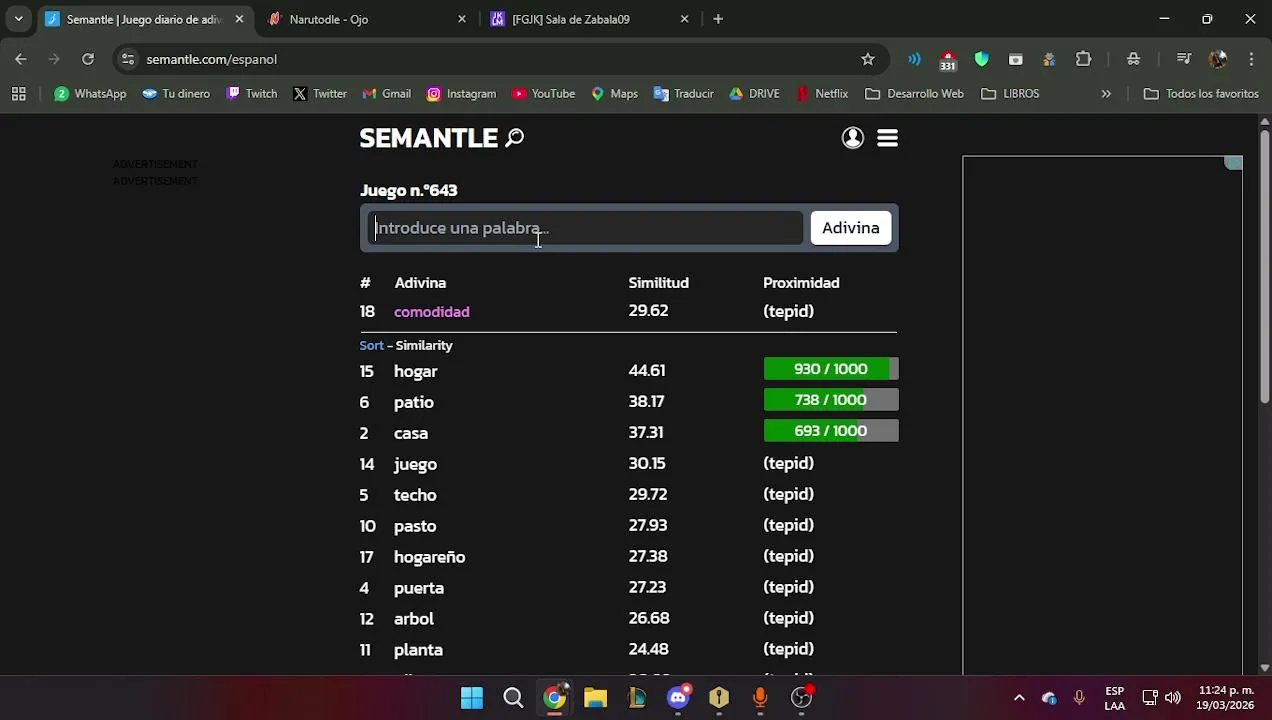
Task: Open the green shield extension
Action: point(982,59)
